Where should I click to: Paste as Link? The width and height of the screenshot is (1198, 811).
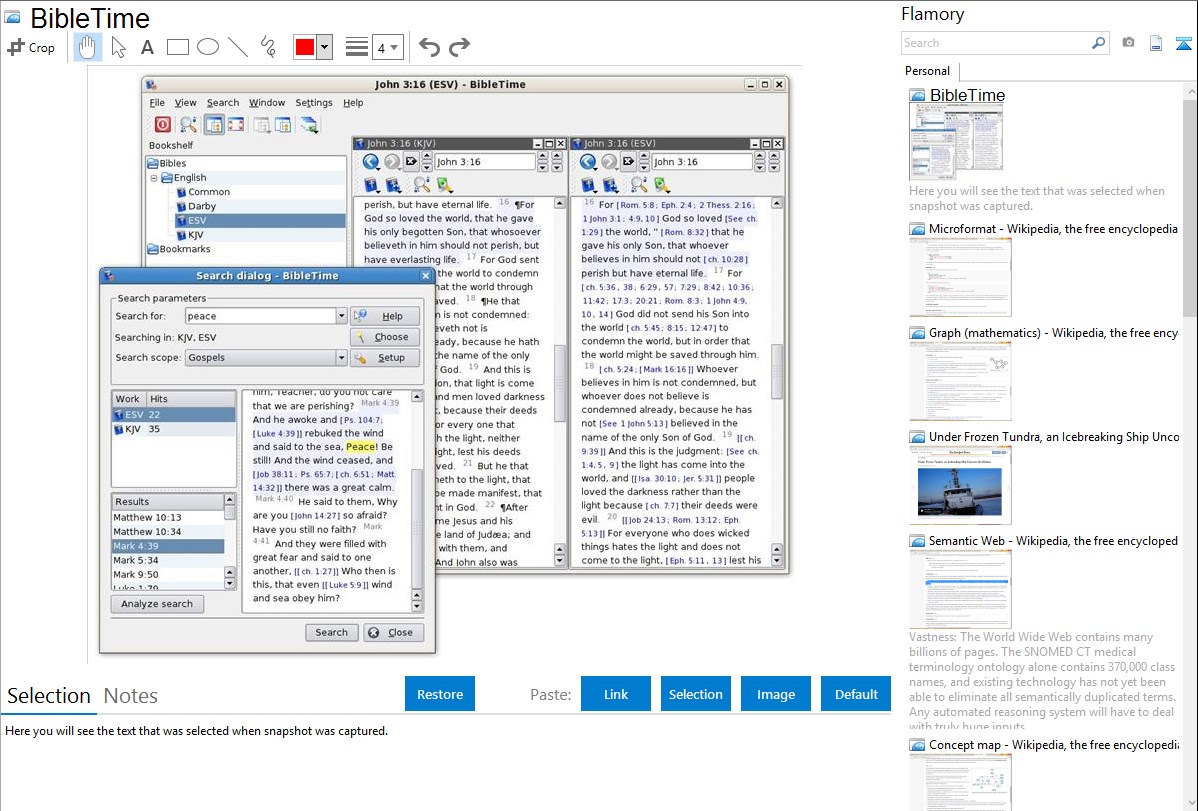coord(616,694)
